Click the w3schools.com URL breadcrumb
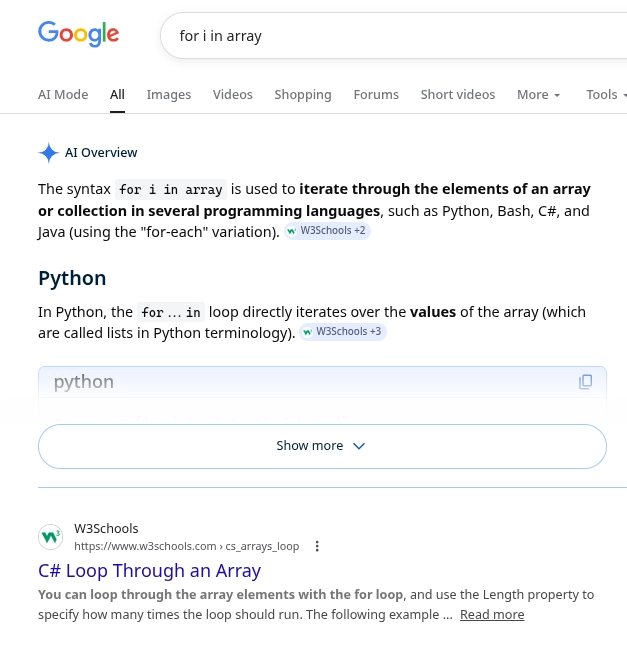627x647 pixels. (186, 546)
